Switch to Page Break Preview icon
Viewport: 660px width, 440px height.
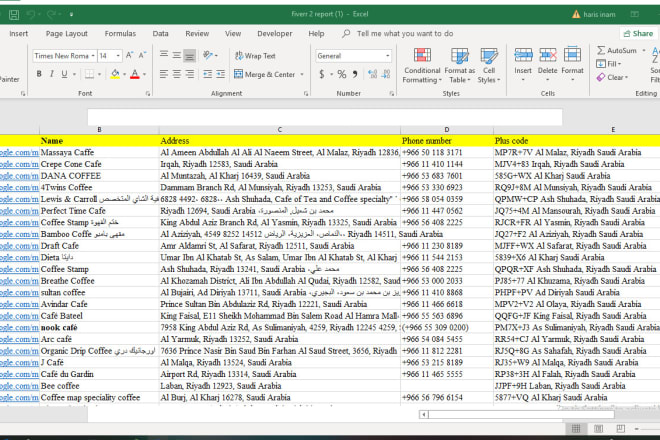pos(620,429)
